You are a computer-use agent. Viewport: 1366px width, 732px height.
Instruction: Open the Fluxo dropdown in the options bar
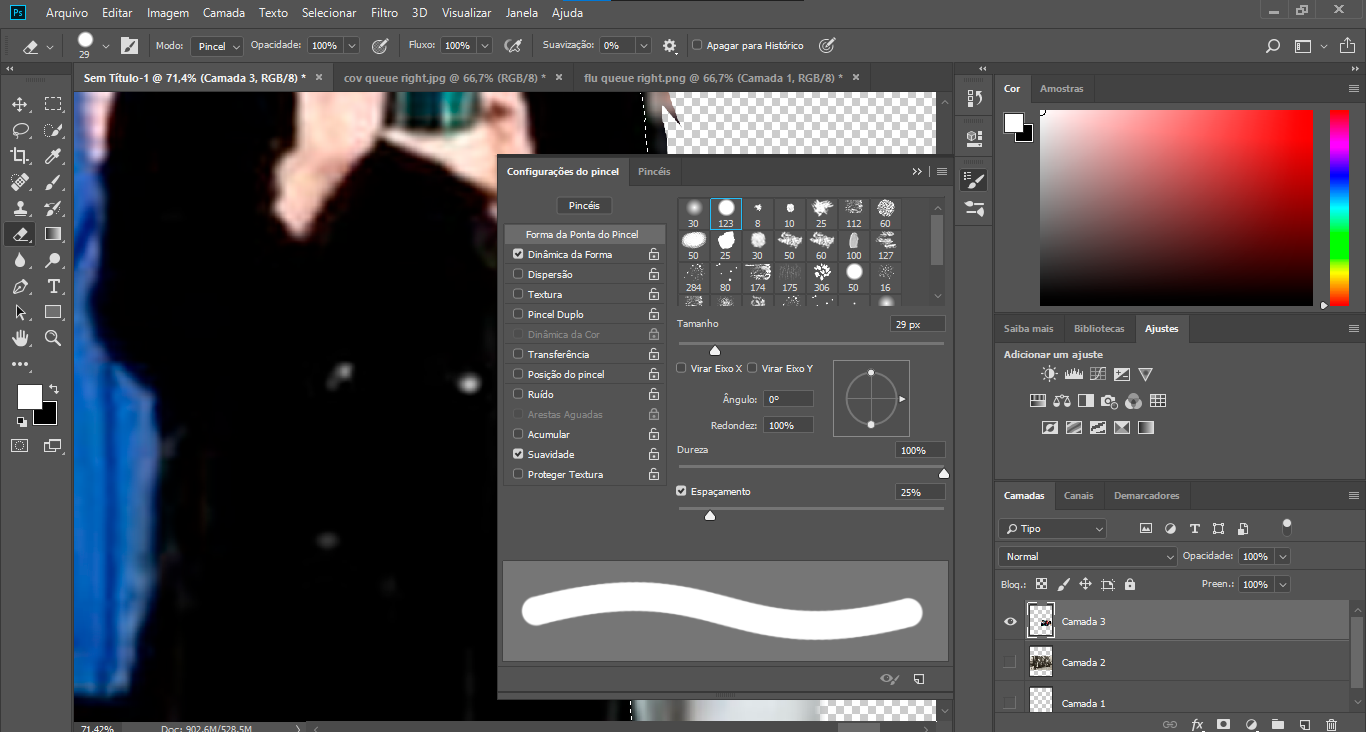[486, 45]
